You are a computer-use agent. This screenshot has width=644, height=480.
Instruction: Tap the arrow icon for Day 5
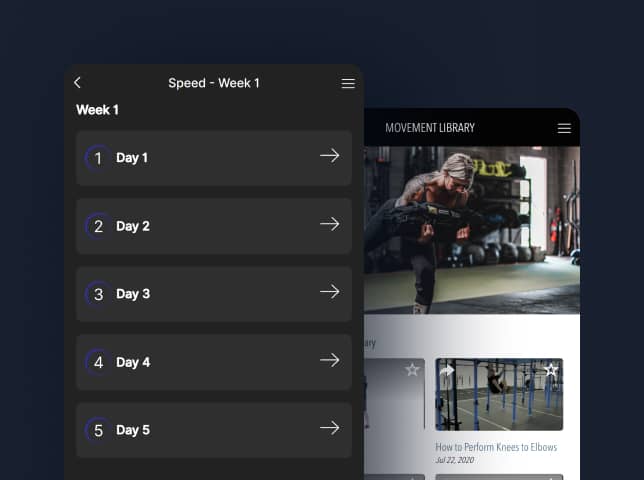point(329,428)
